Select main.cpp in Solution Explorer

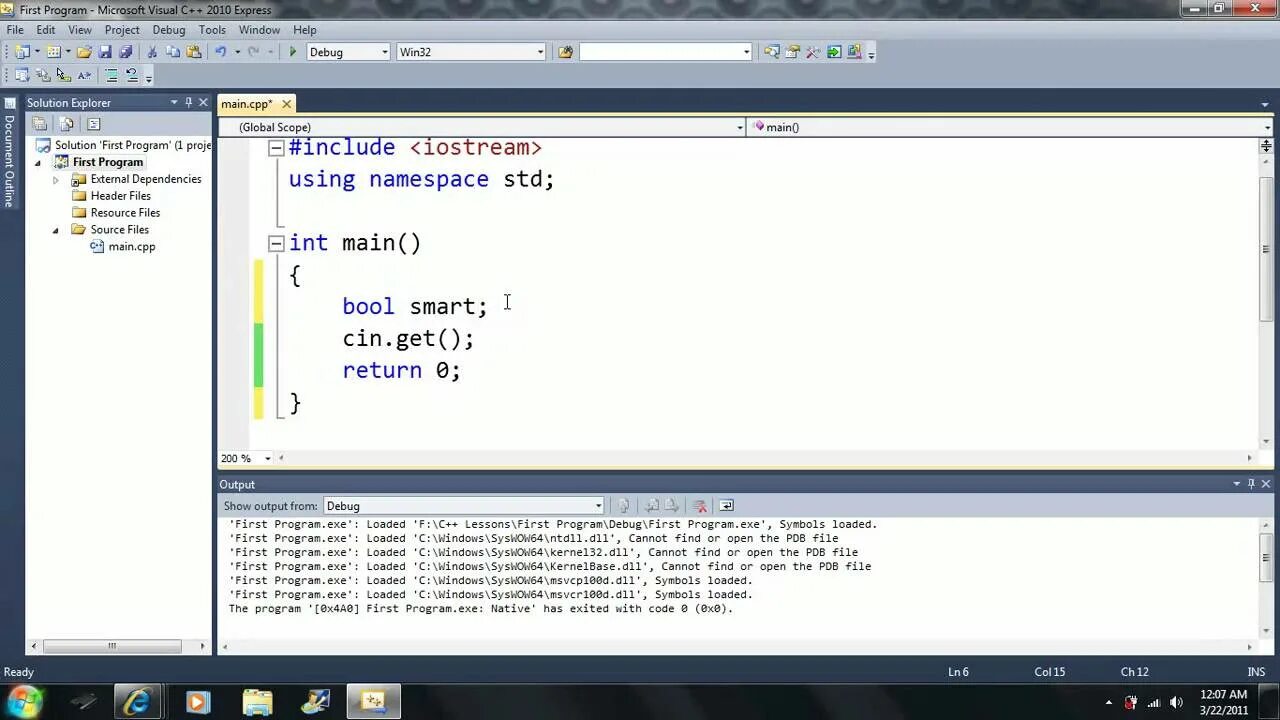click(x=131, y=247)
